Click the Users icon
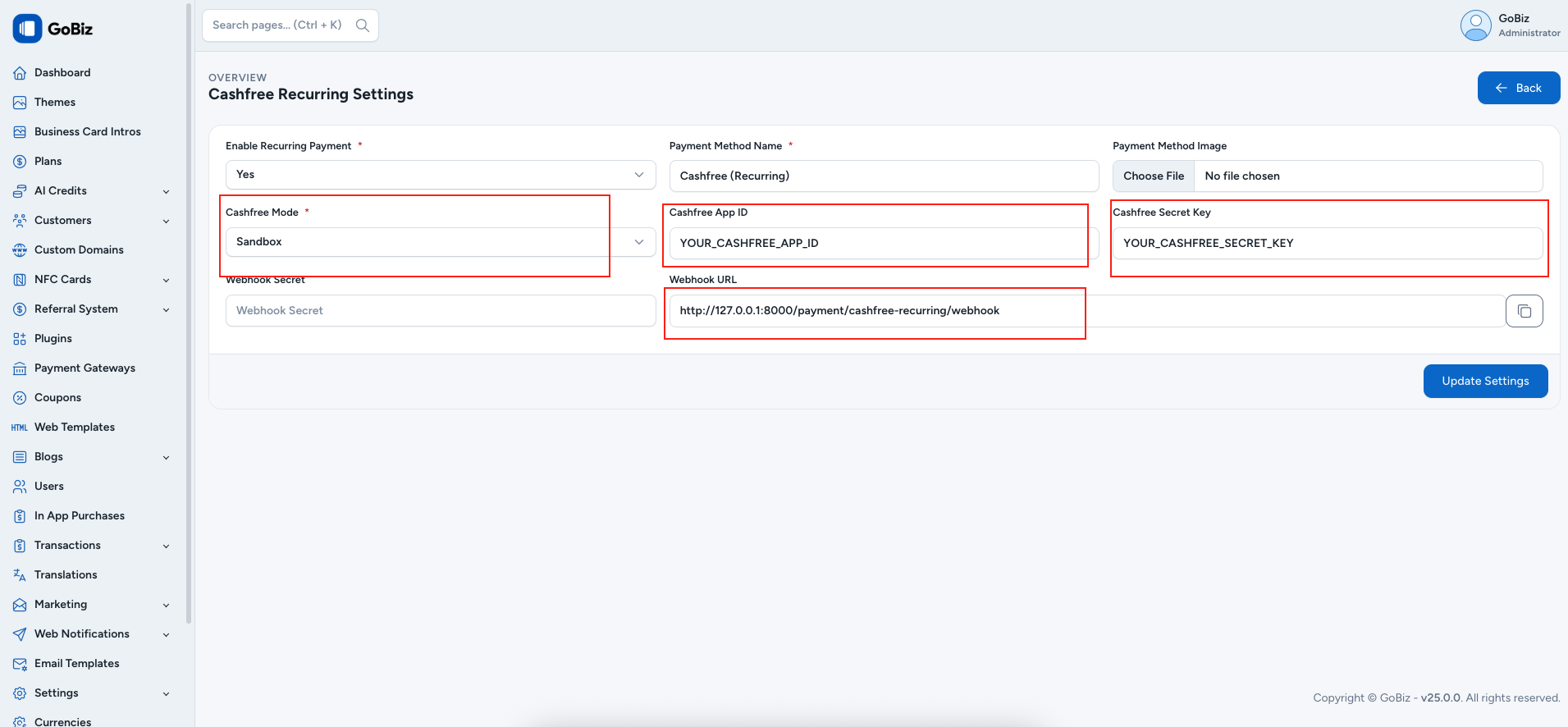This screenshot has width=1568, height=727. (x=20, y=487)
